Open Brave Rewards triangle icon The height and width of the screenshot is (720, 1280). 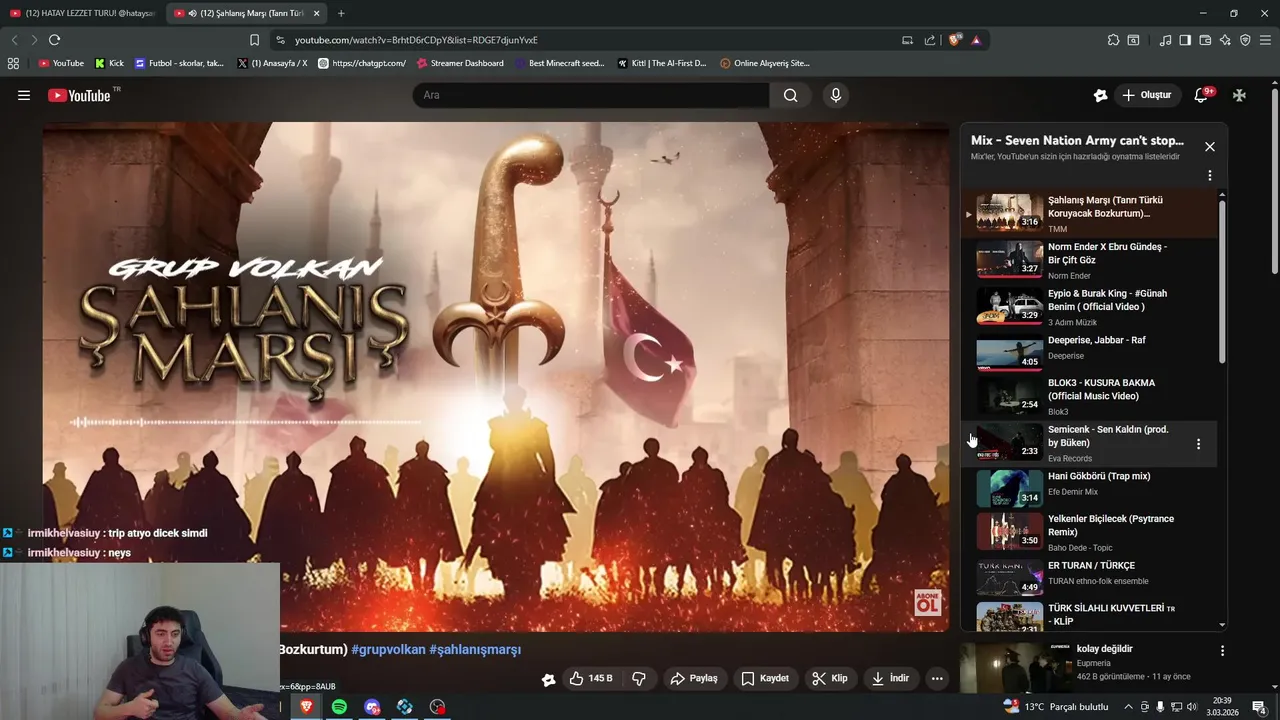(x=976, y=40)
